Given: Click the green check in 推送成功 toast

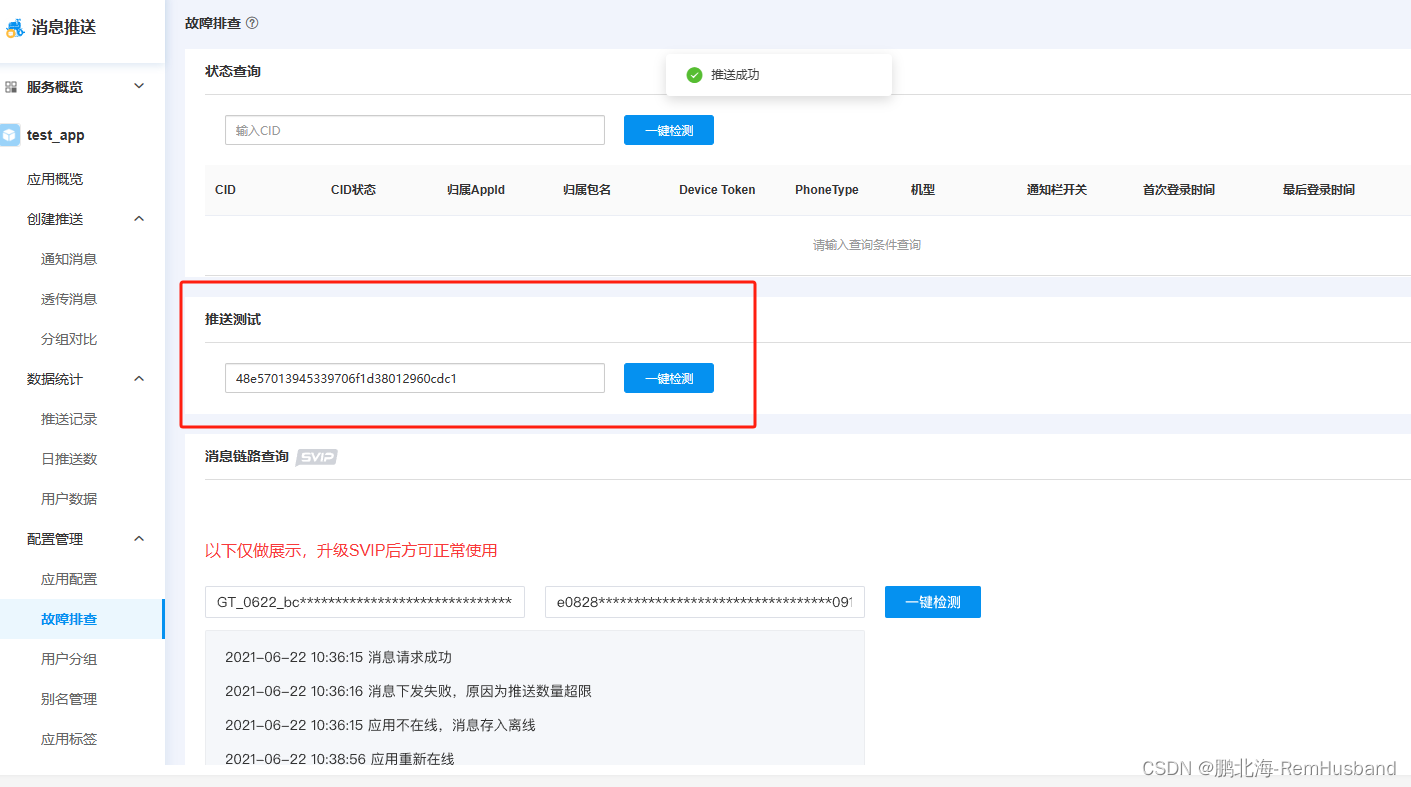Looking at the screenshot, I should (695, 74).
